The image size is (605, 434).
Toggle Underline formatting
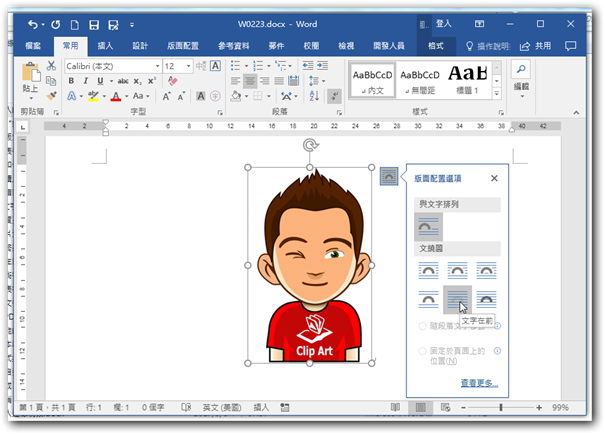coord(100,81)
